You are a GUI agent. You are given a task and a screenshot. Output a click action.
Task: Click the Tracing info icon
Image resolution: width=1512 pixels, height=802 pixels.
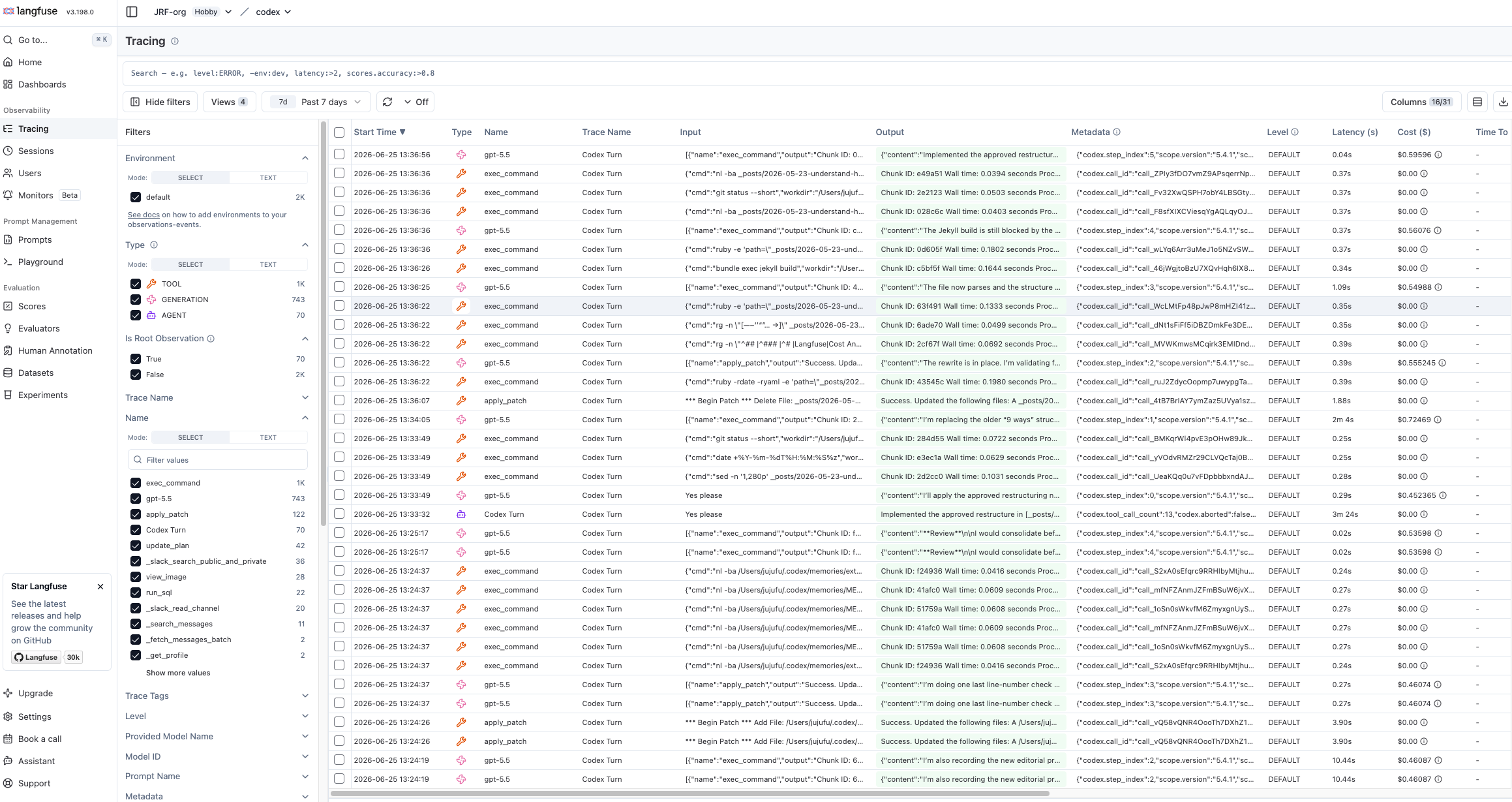pyautogui.click(x=175, y=41)
